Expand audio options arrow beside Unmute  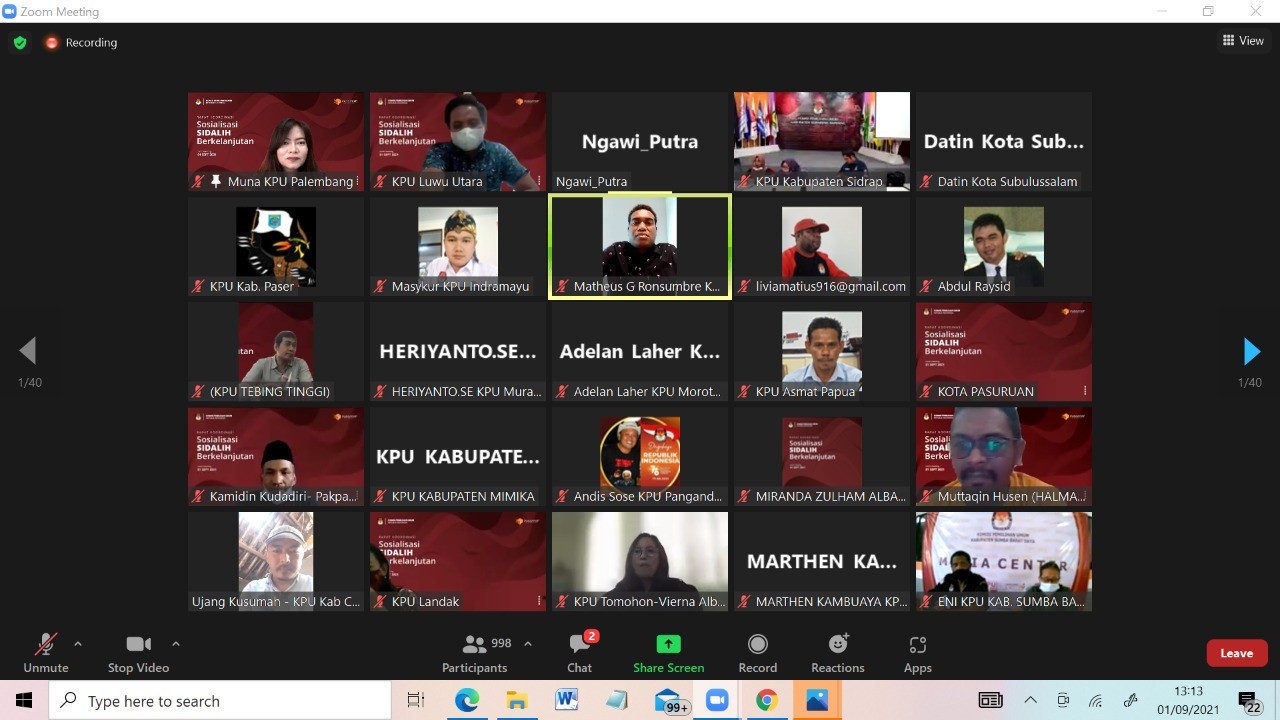78,644
